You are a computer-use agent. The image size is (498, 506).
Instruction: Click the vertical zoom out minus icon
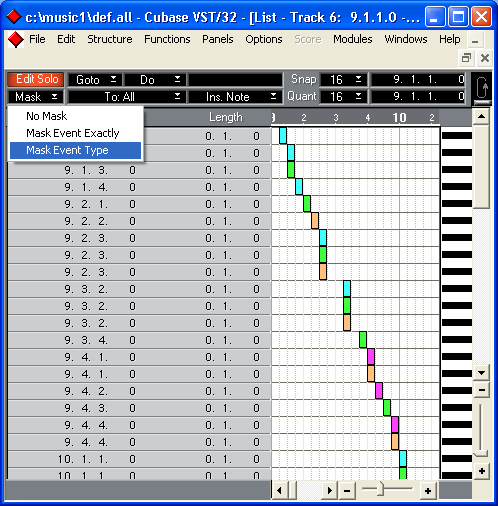(482, 390)
